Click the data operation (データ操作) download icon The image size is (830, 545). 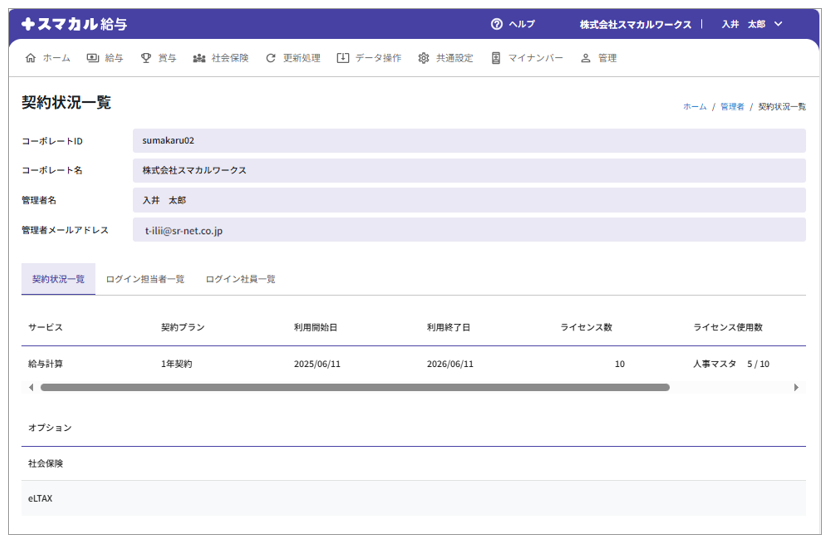click(x=343, y=58)
